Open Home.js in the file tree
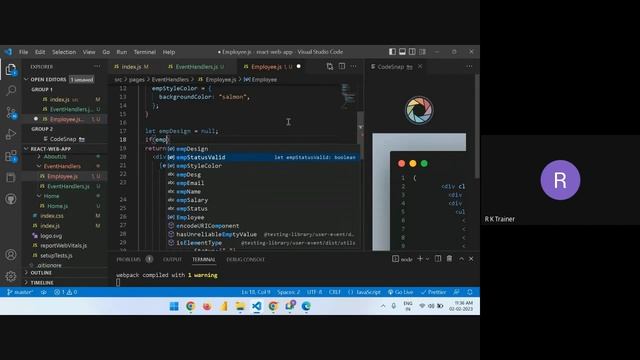Image resolution: width=640 pixels, height=360 pixels. pyautogui.click(x=57, y=206)
